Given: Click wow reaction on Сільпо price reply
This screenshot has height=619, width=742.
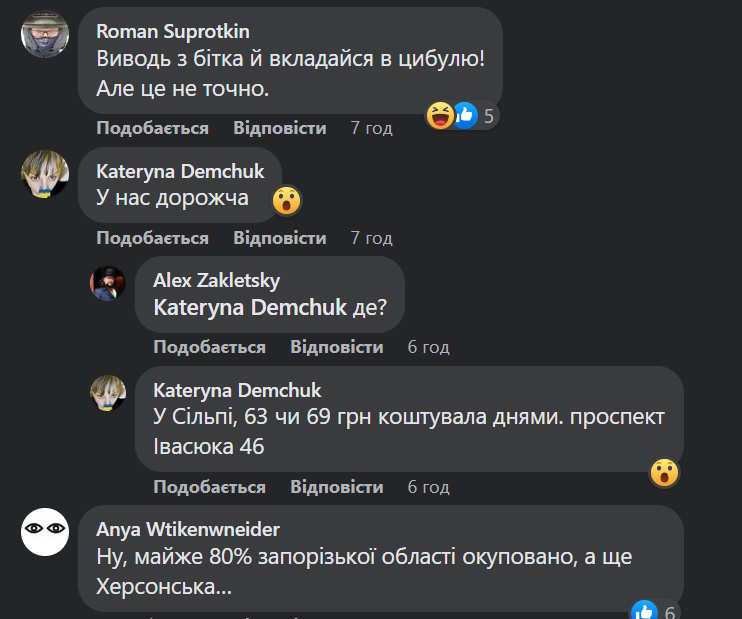Looking at the screenshot, I should 664,472.
